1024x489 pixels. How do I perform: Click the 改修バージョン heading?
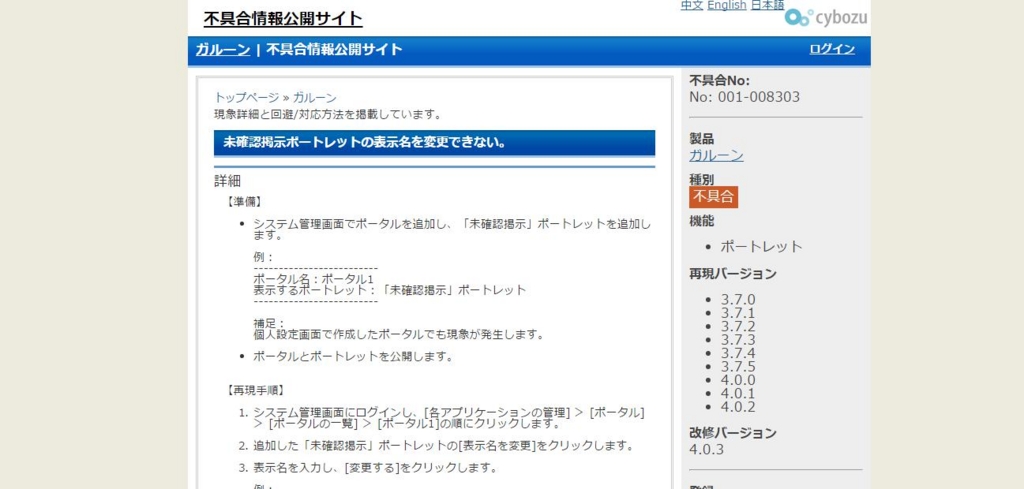[x=733, y=433]
